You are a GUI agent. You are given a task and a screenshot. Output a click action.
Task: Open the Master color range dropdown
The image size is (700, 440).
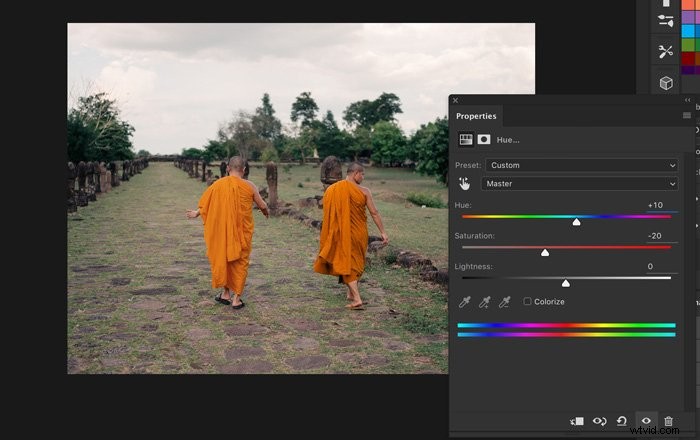point(579,184)
